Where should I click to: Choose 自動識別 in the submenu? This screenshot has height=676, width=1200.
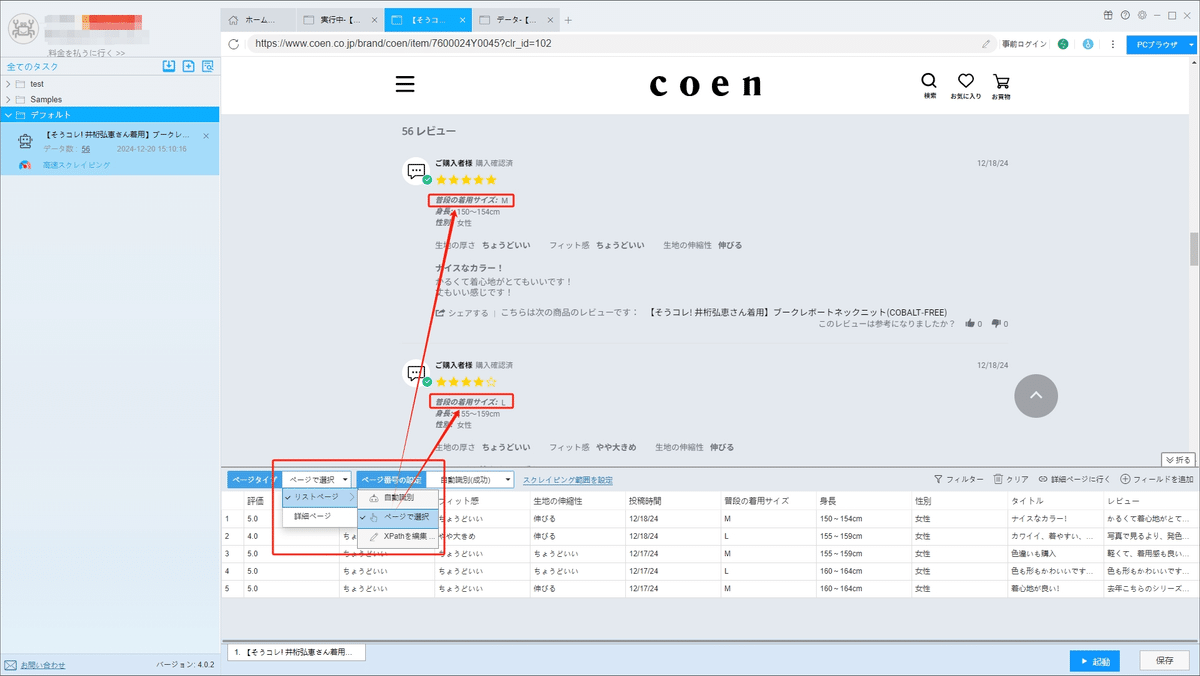pyautogui.click(x=399, y=497)
